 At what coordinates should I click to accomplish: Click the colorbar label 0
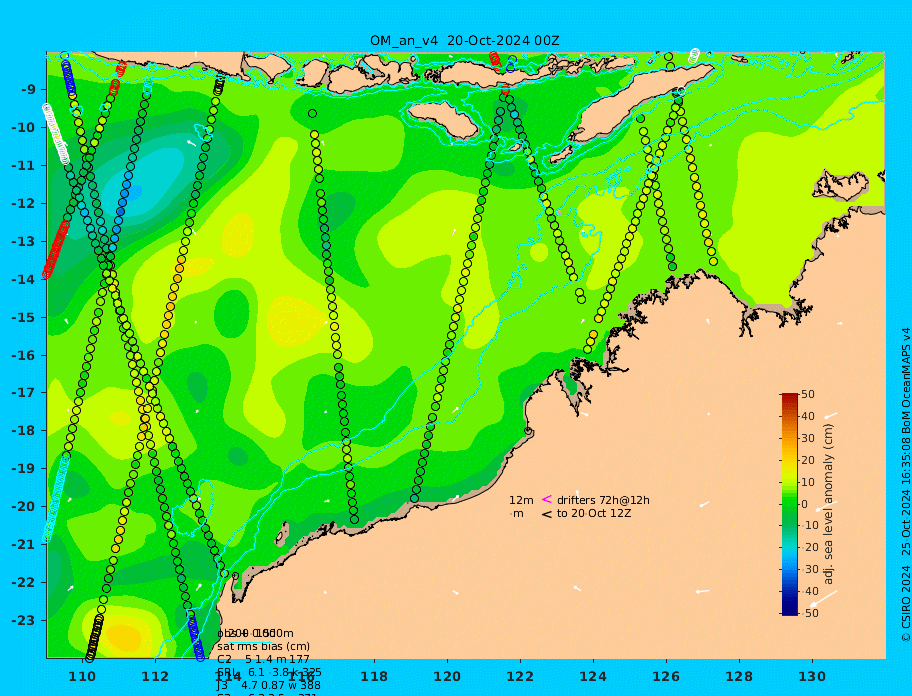coord(805,504)
